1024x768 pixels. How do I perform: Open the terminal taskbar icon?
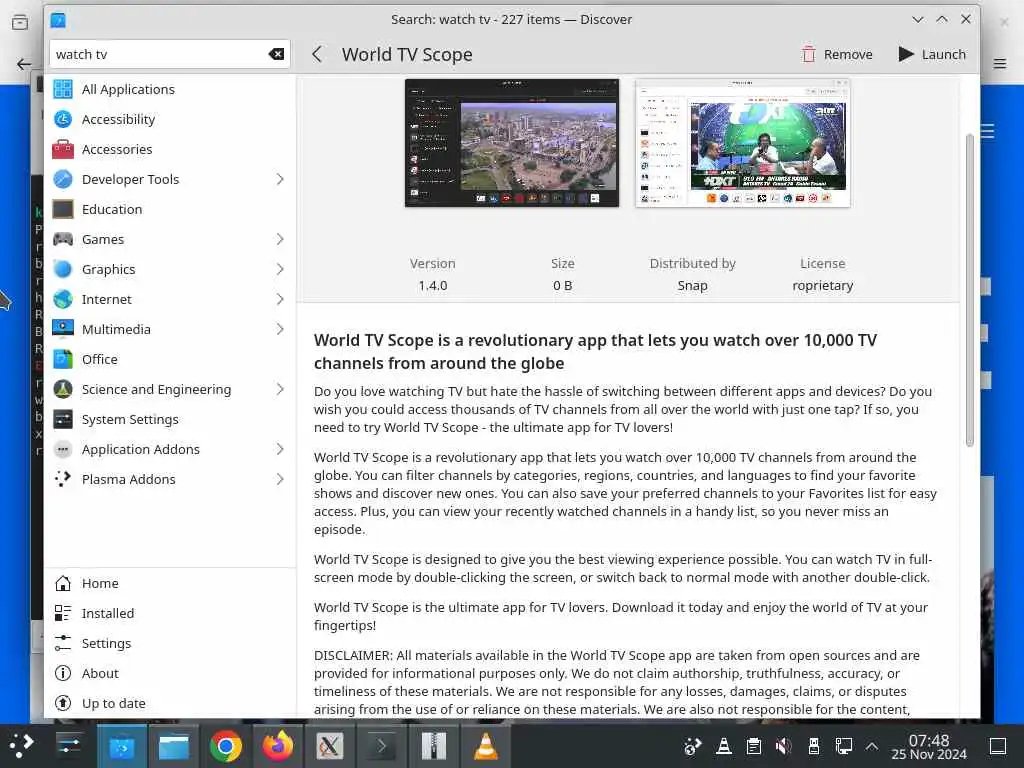point(381,746)
